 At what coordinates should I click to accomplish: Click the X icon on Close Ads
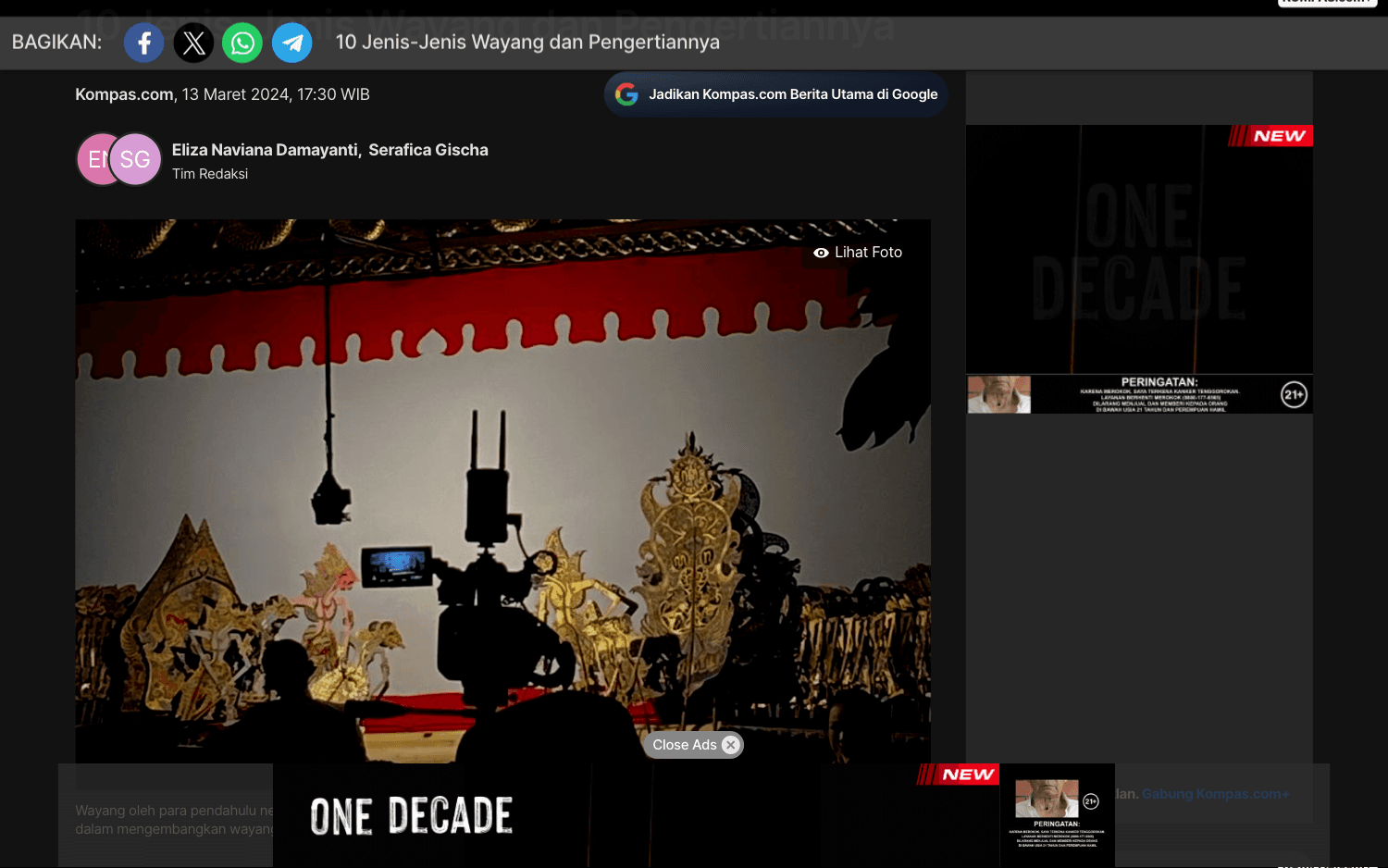[x=731, y=745]
